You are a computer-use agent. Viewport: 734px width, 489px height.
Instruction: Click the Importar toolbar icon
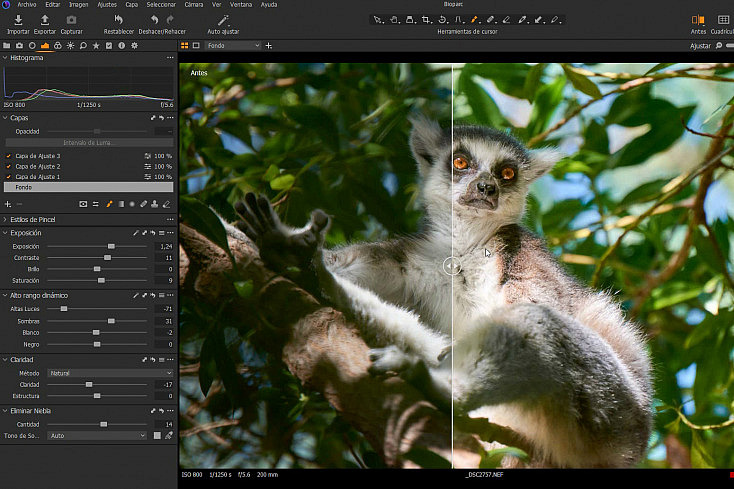18,20
